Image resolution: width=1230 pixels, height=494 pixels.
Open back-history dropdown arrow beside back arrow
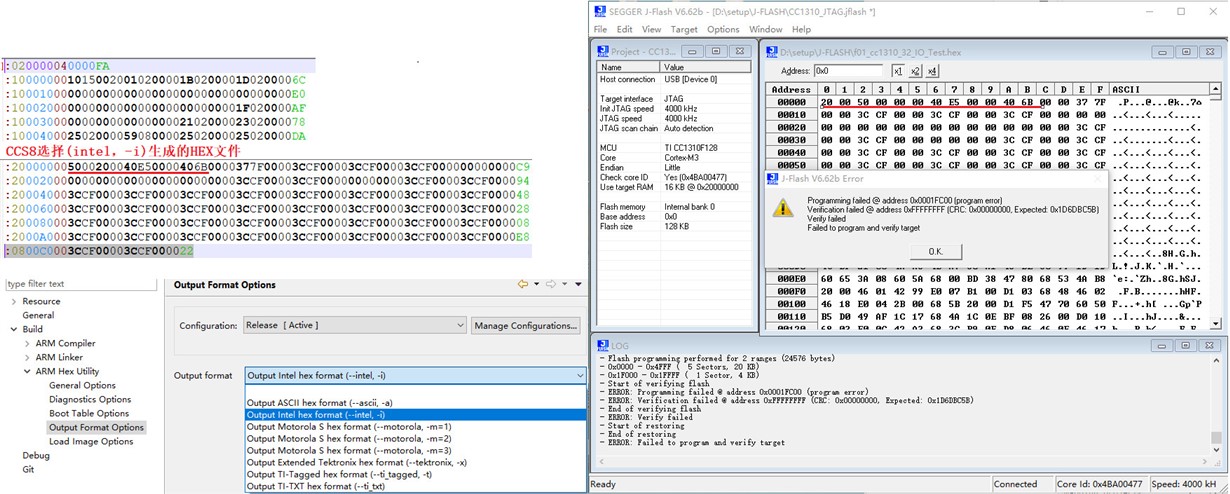point(535,285)
